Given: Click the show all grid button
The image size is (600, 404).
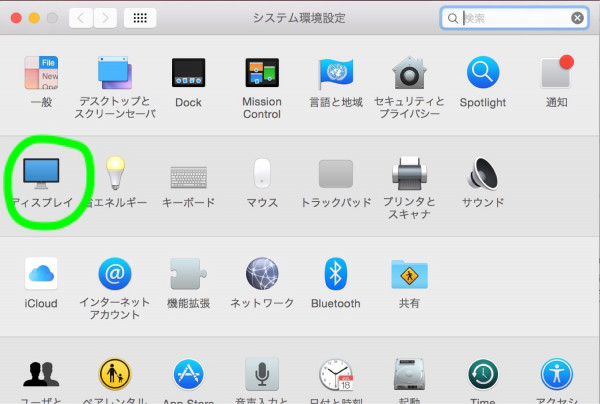Looking at the screenshot, I should 139,18.
